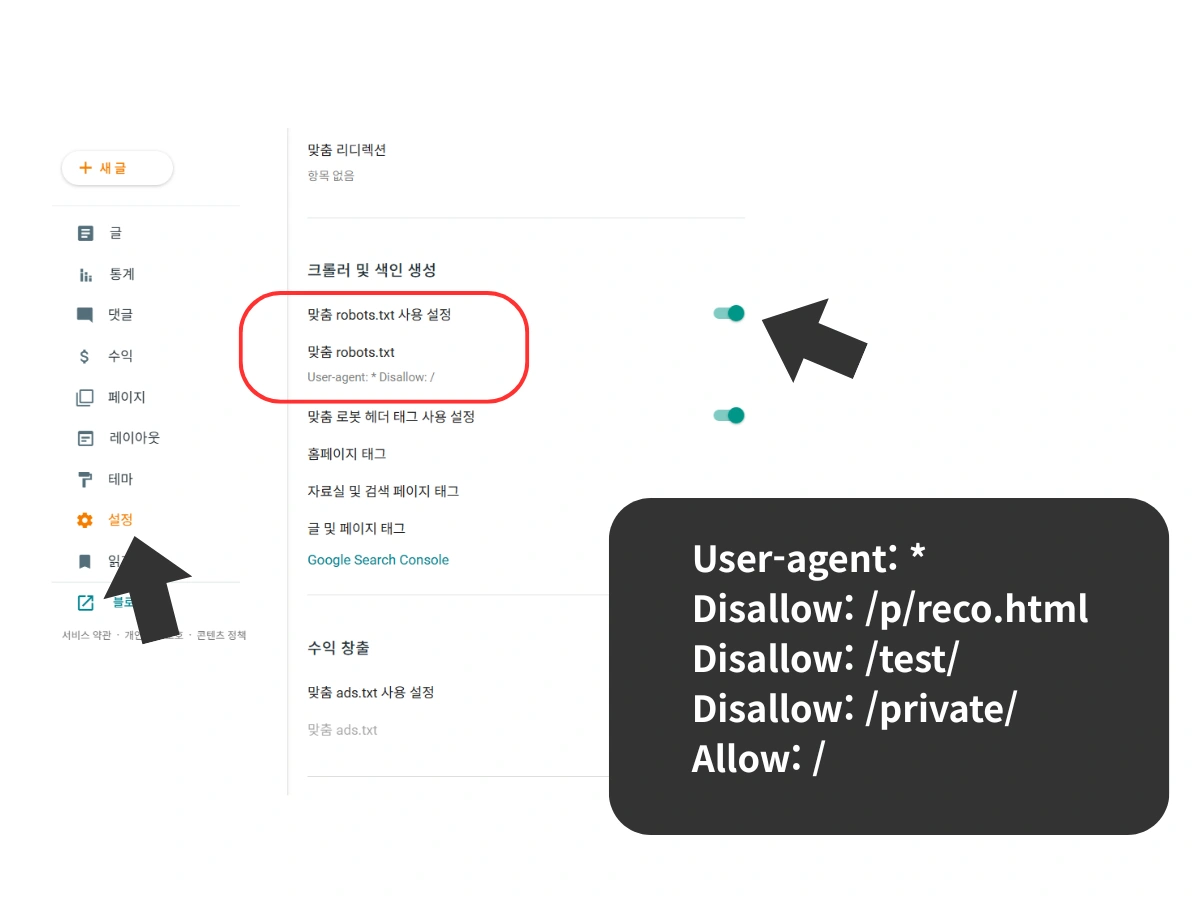Screen dimensions: 1200x900
Task: Click the 테마 paint roller icon
Action: coord(85,478)
